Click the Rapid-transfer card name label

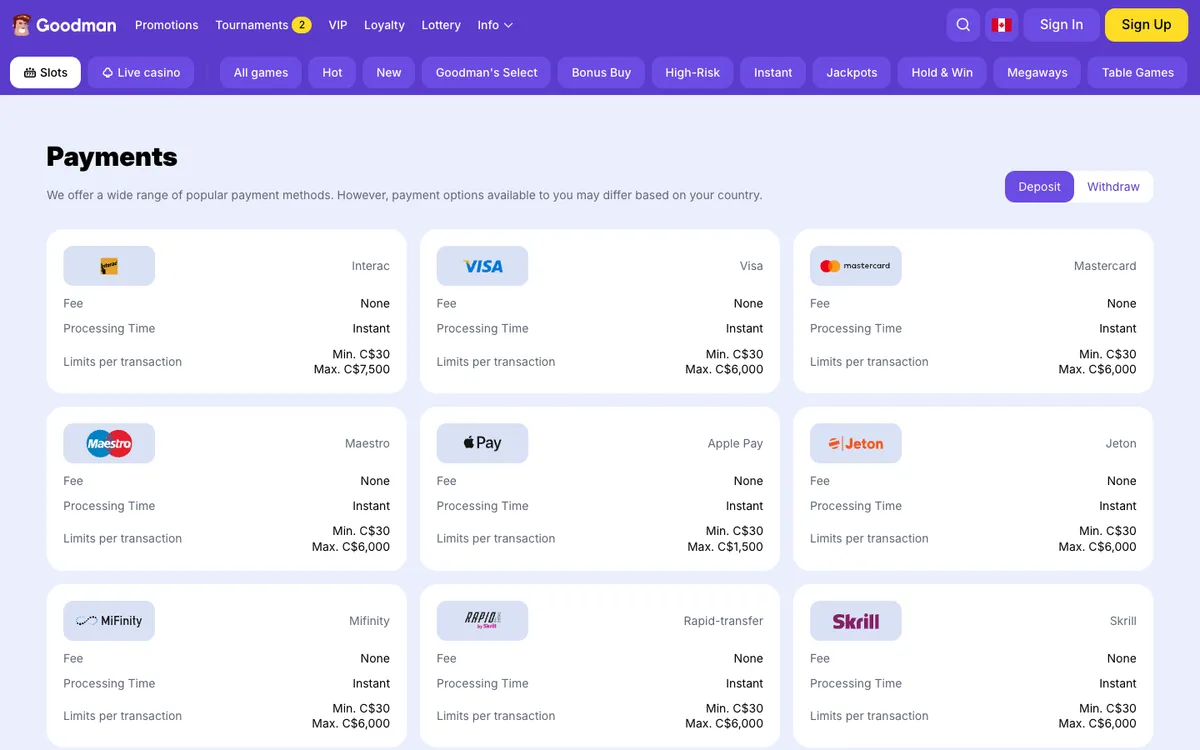point(723,621)
